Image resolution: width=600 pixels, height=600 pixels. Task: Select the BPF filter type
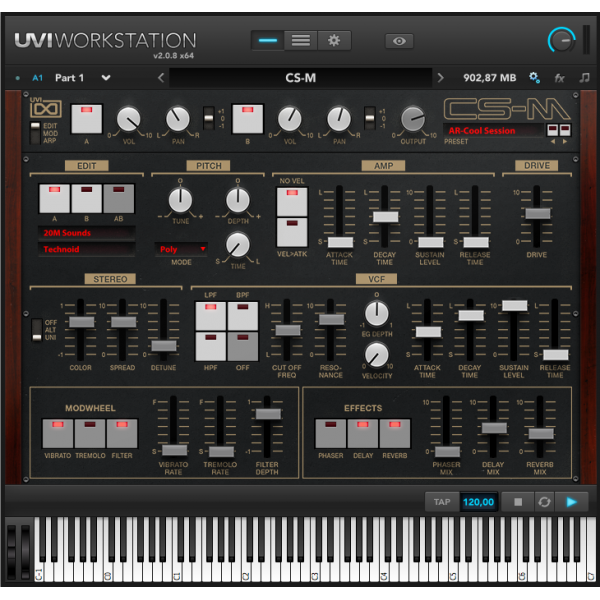pyautogui.click(x=243, y=316)
